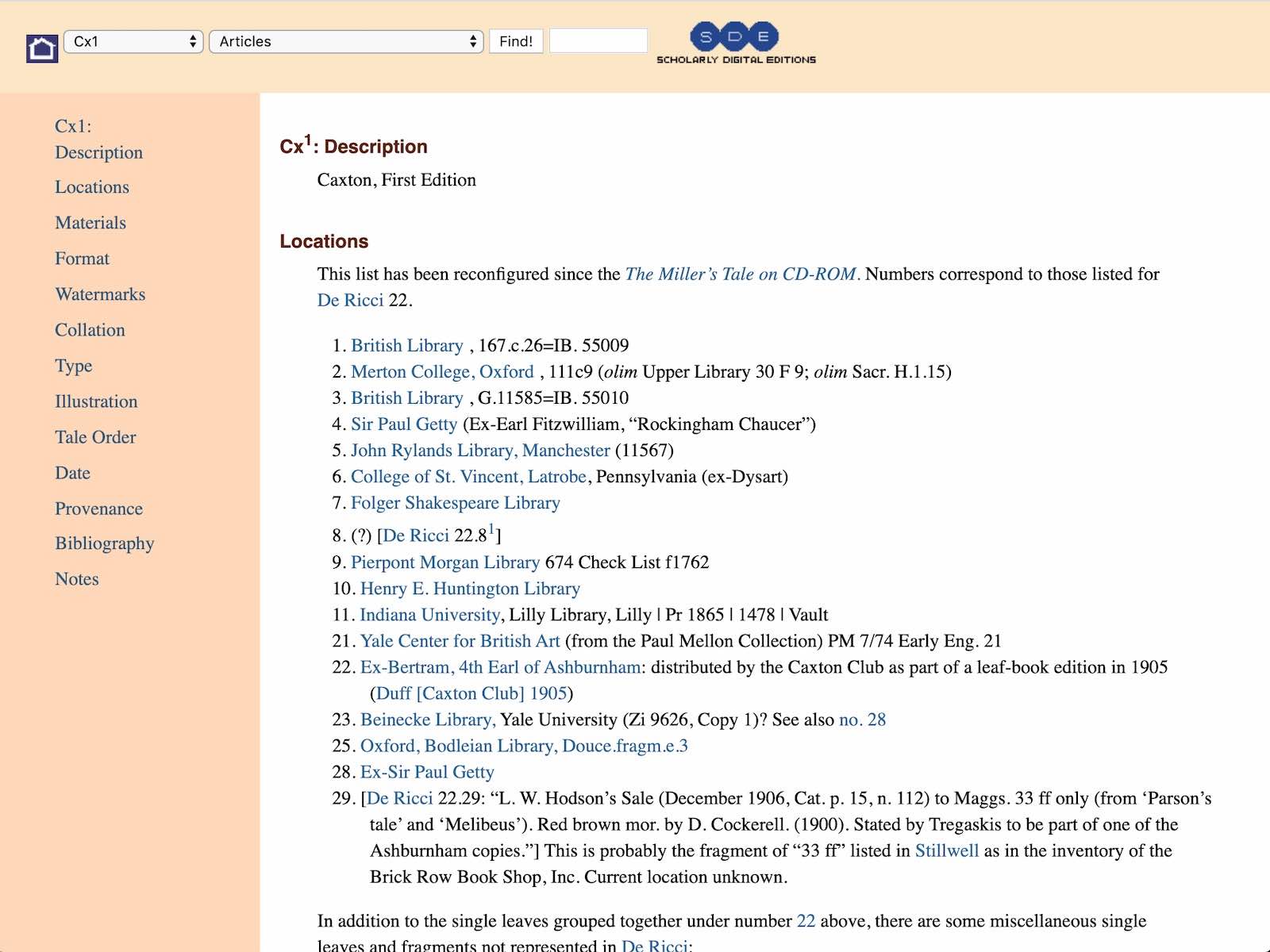Click De Ricci link before 22.
Viewport: 1270px width, 952px height.
(350, 300)
